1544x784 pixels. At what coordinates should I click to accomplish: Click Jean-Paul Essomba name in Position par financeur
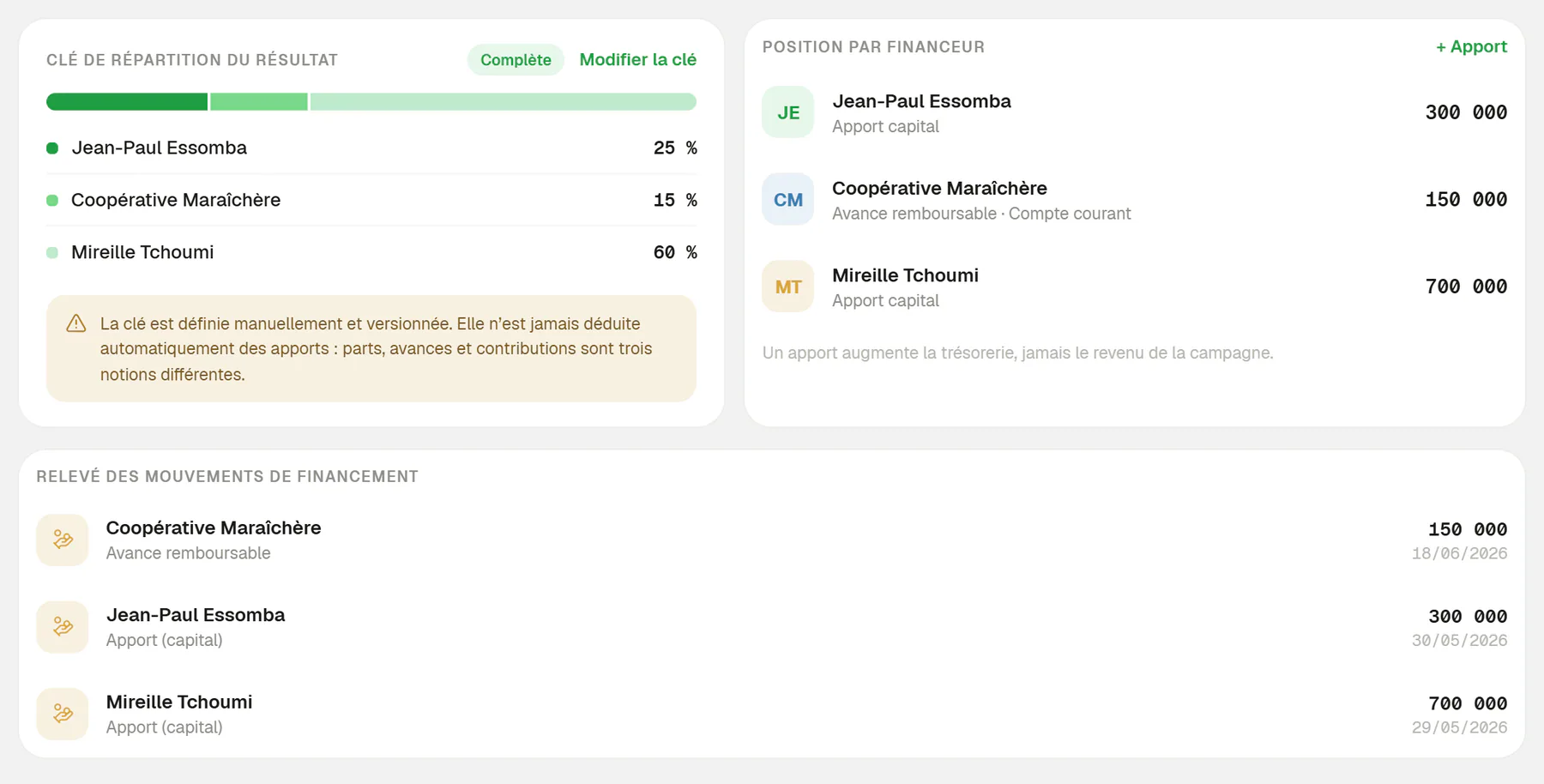(x=921, y=101)
